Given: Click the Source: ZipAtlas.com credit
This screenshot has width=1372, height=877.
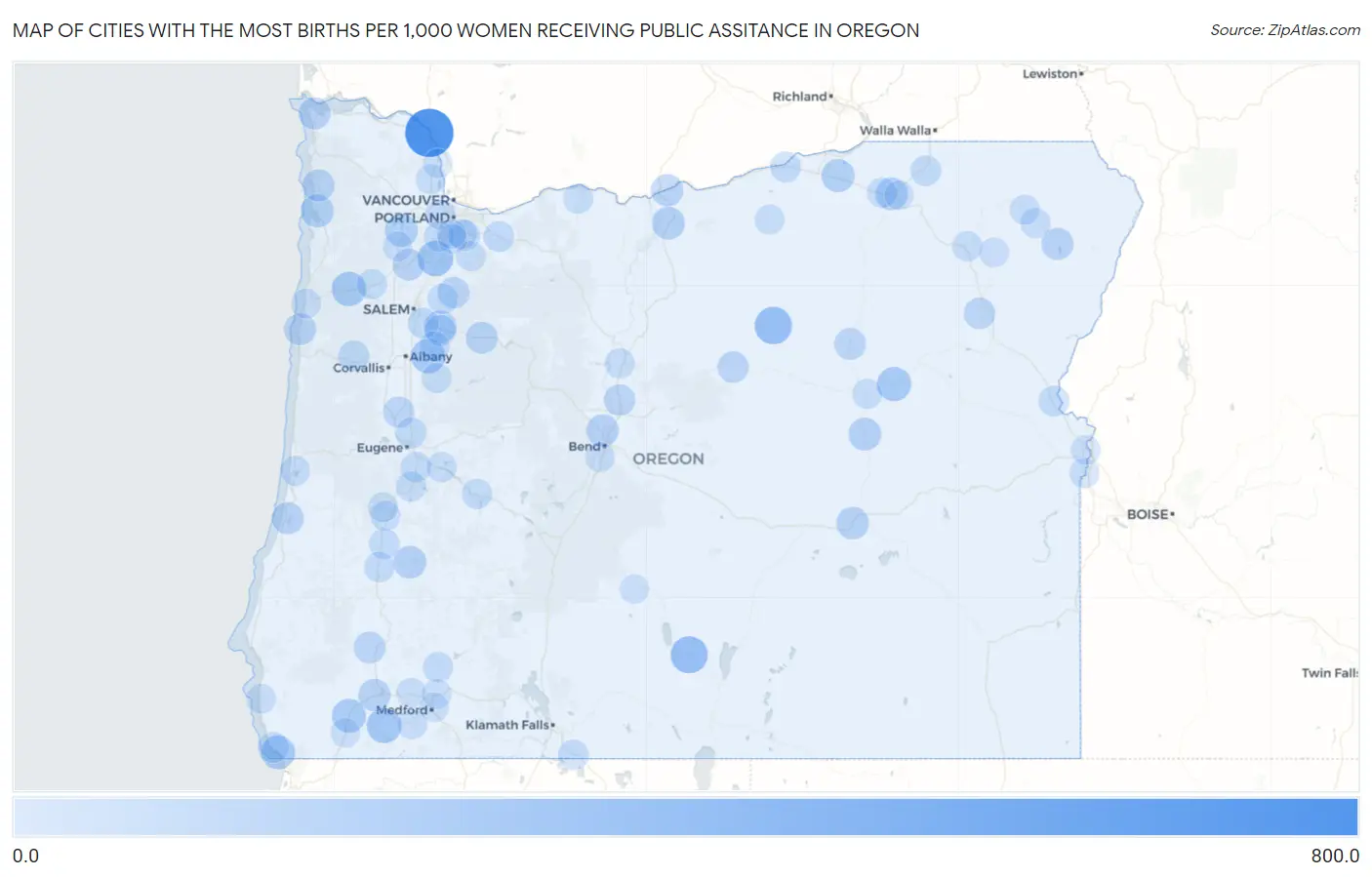Looking at the screenshot, I should point(1285,30).
